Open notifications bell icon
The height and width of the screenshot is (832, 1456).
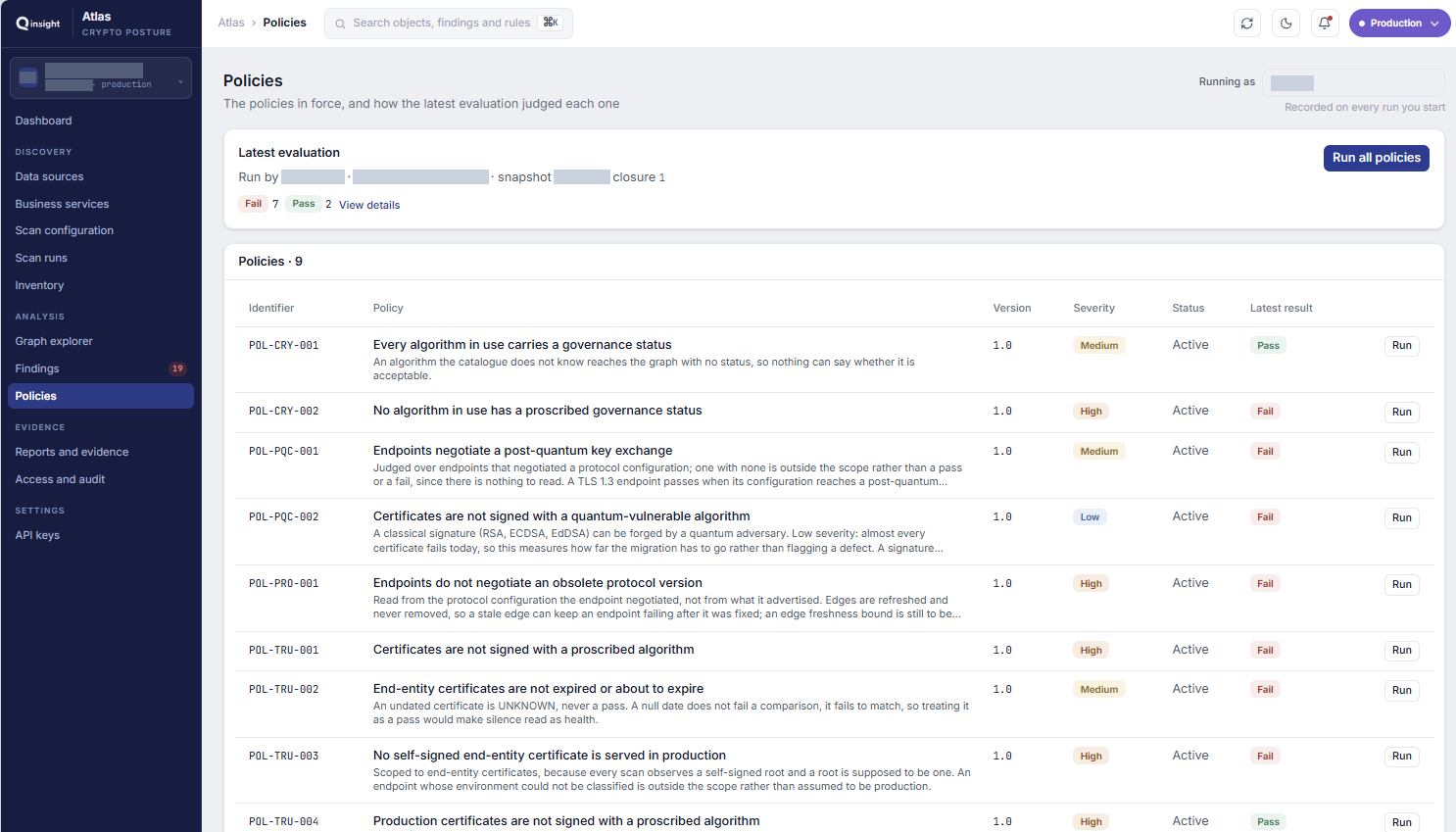(1325, 24)
